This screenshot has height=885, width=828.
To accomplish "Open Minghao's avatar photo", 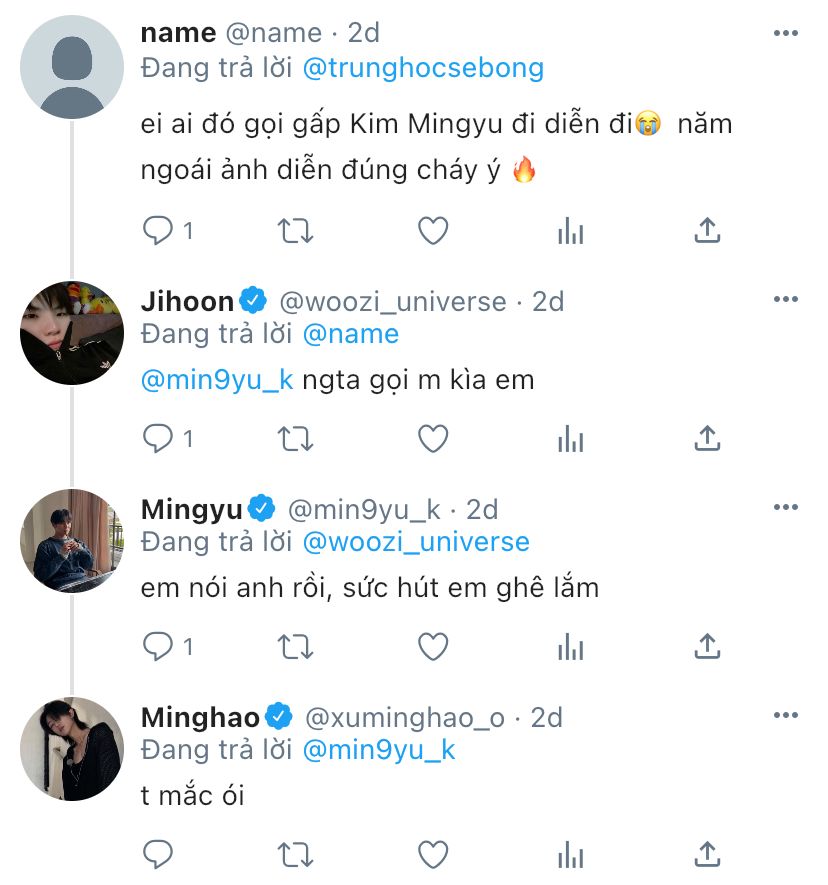I will 71,749.
